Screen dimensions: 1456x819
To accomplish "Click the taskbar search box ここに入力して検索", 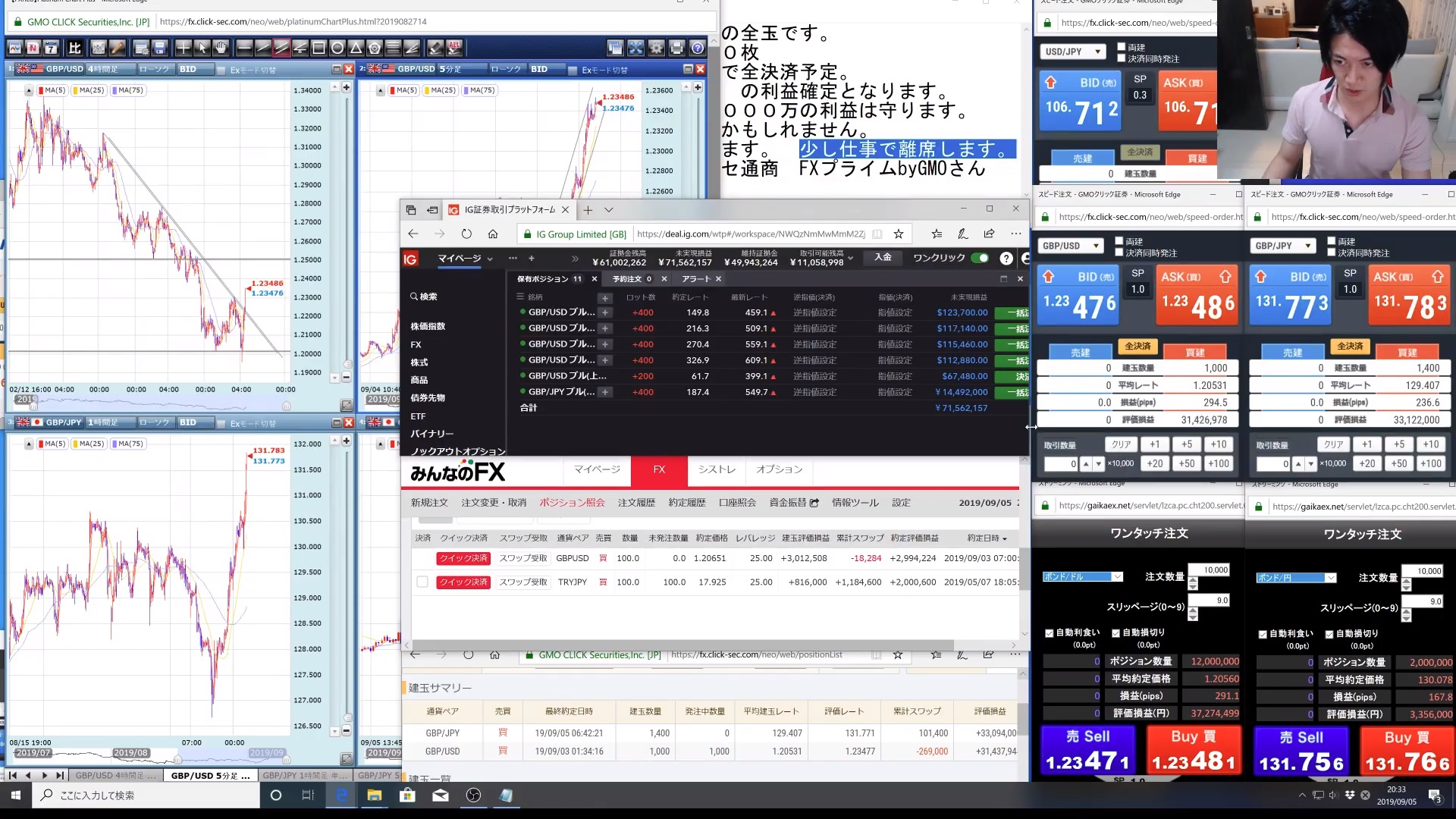I will pyautogui.click(x=147, y=795).
